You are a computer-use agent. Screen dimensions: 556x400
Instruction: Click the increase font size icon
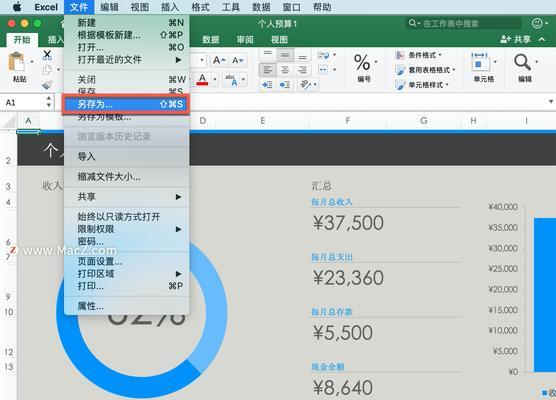coord(219,60)
